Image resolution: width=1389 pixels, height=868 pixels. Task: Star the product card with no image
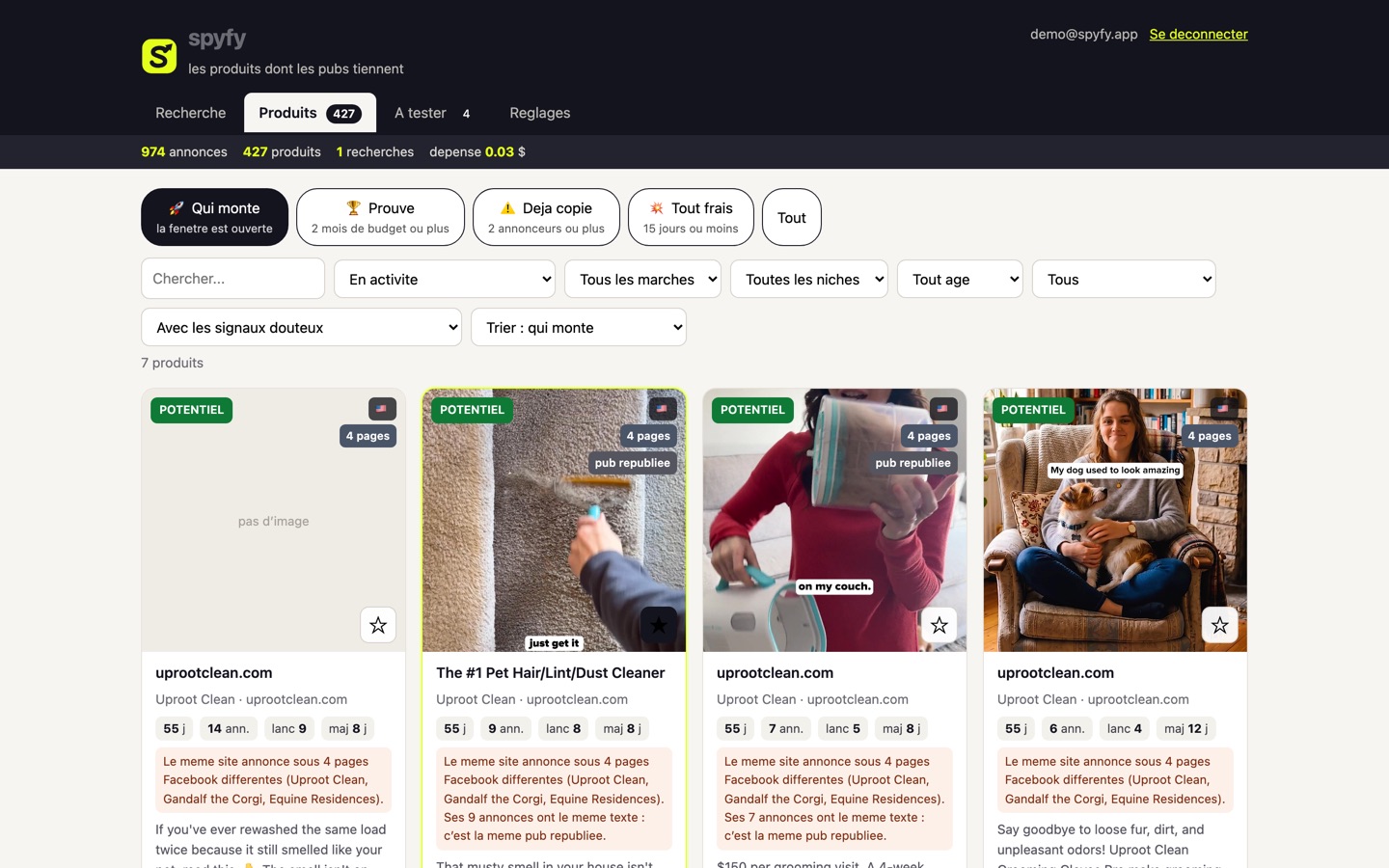[x=378, y=625]
